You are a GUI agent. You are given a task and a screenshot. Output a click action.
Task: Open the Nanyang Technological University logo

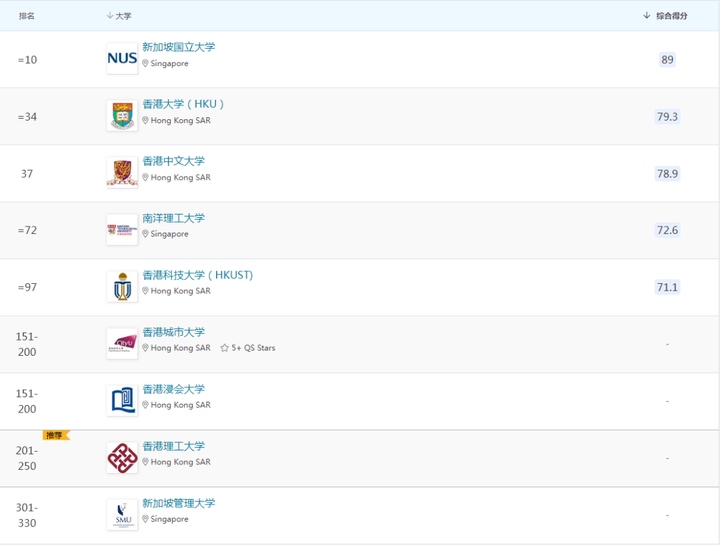(x=122, y=230)
